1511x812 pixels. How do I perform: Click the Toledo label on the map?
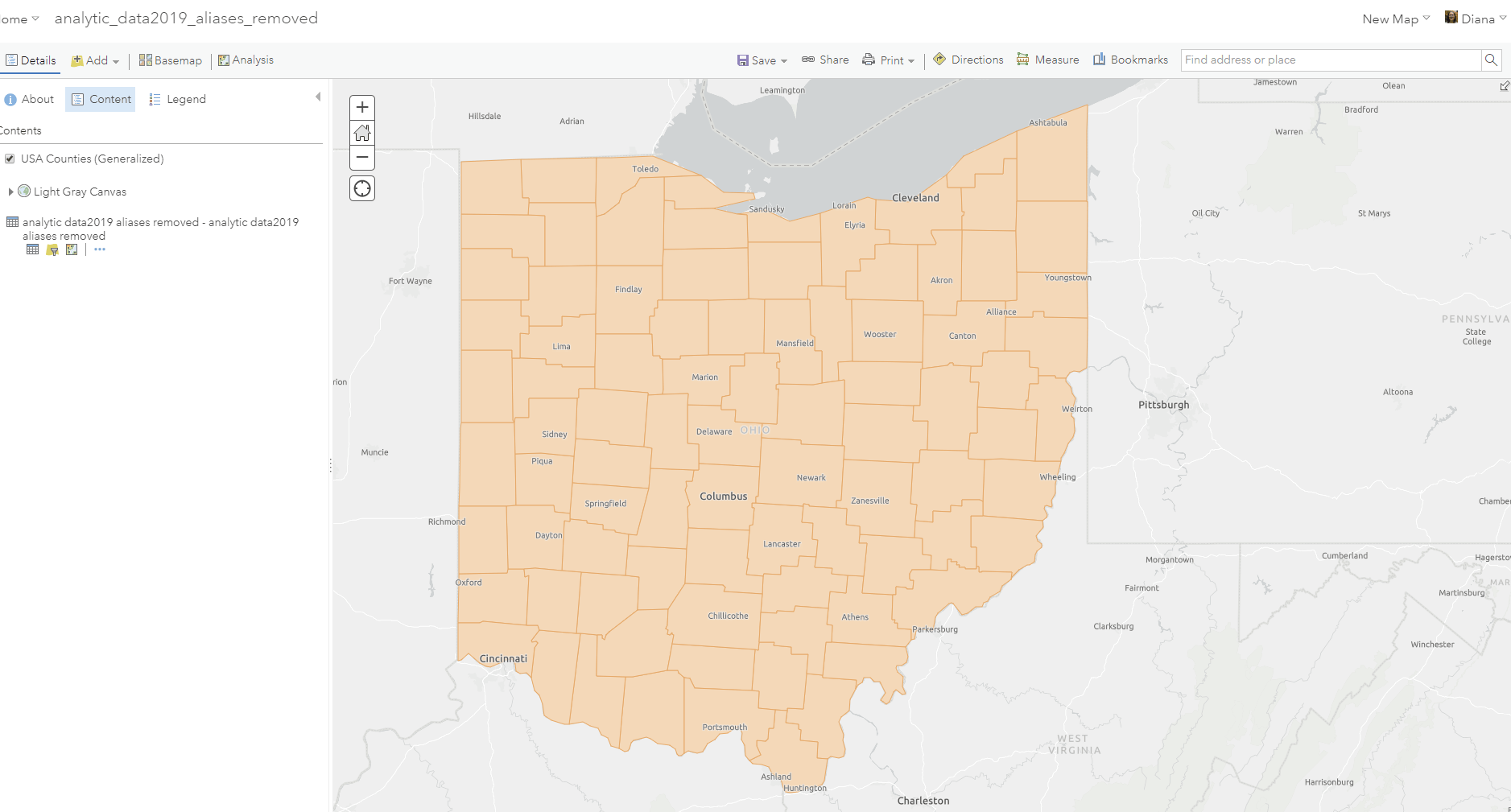tap(645, 169)
